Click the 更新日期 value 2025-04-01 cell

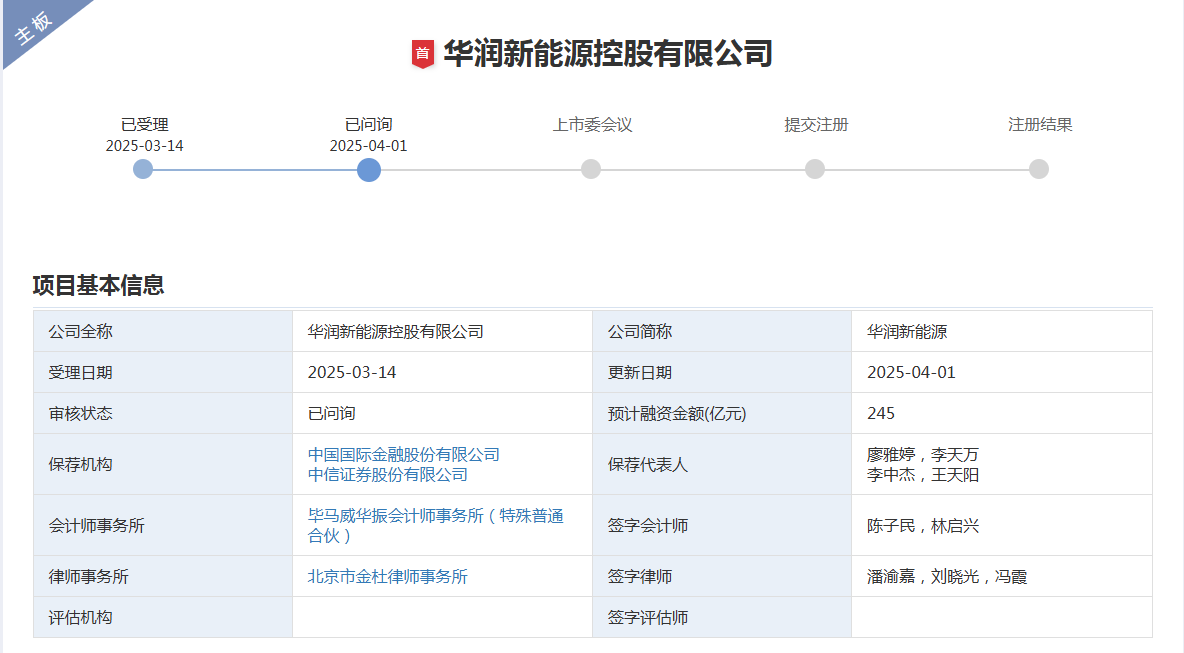click(x=911, y=372)
